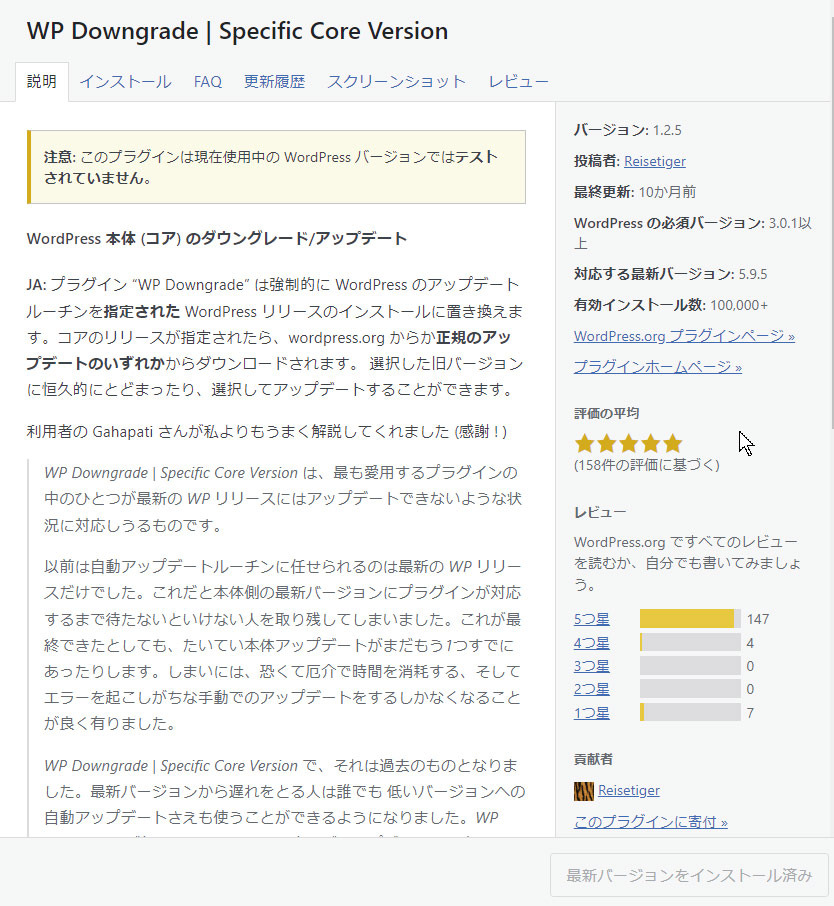Click the 147 count next to 5つ星
Viewport: 834px width, 906px height.
(x=758, y=619)
